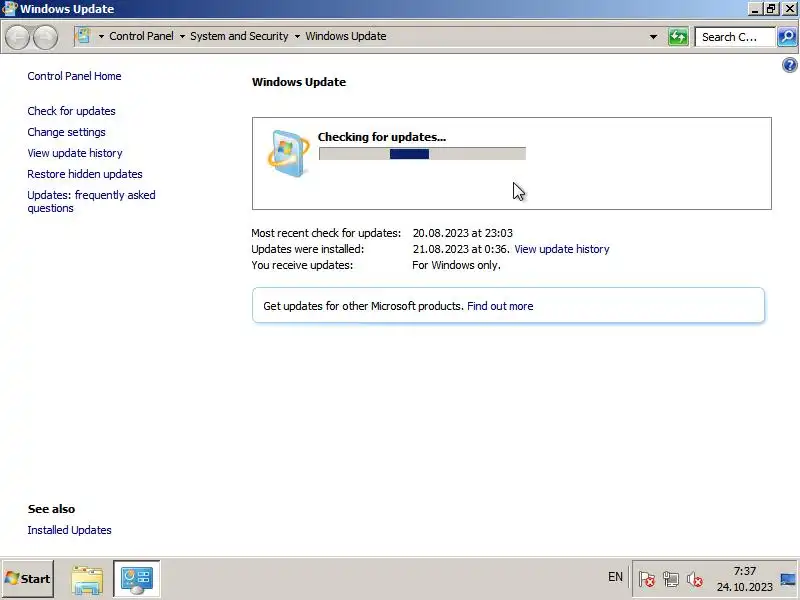The height and width of the screenshot is (600, 800).
Task: Click the 'Windows Update' page heading
Action: [299, 82]
